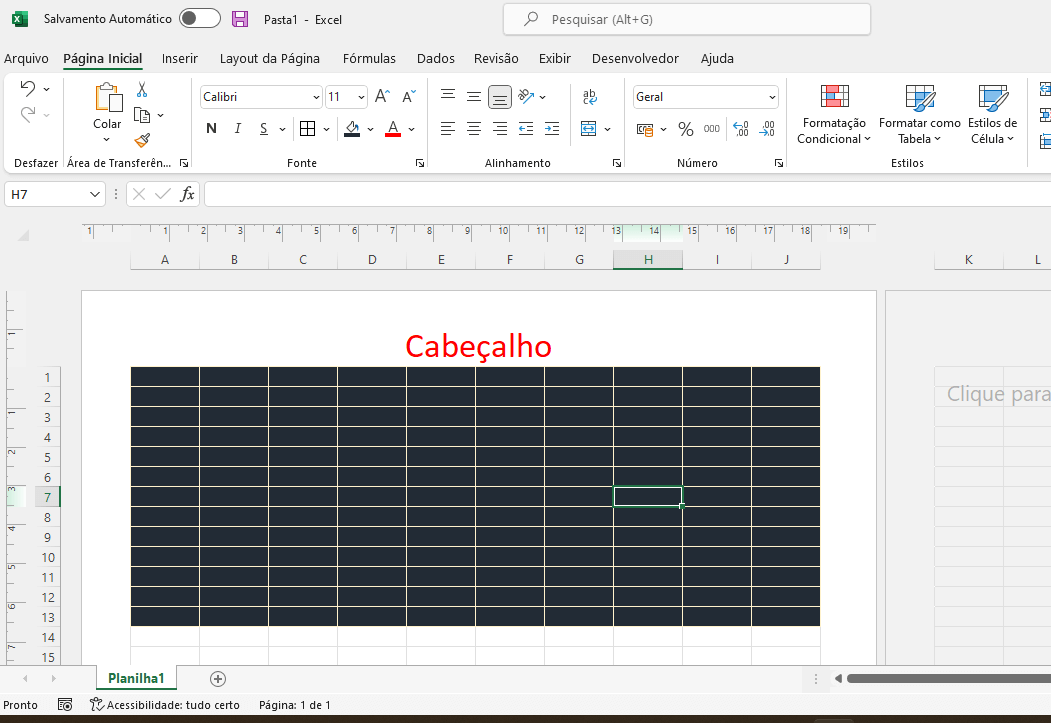
Task: Open the Arquivo menu
Action: (x=26, y=58)
